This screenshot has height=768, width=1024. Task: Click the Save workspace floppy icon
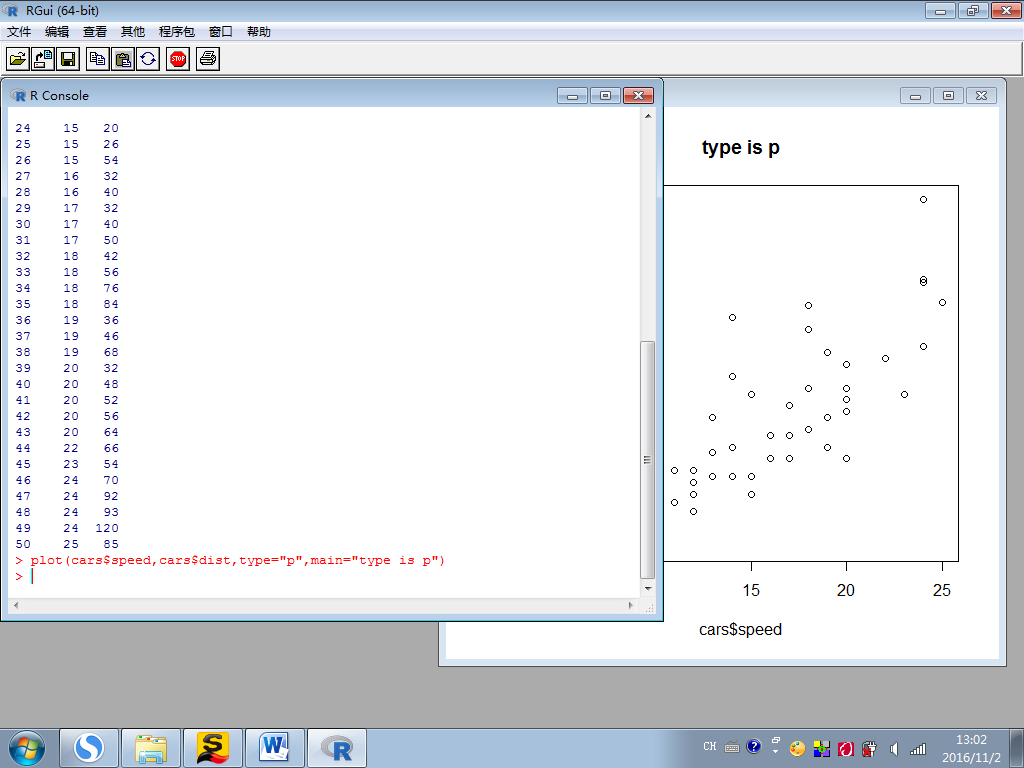tap(68, 59)
